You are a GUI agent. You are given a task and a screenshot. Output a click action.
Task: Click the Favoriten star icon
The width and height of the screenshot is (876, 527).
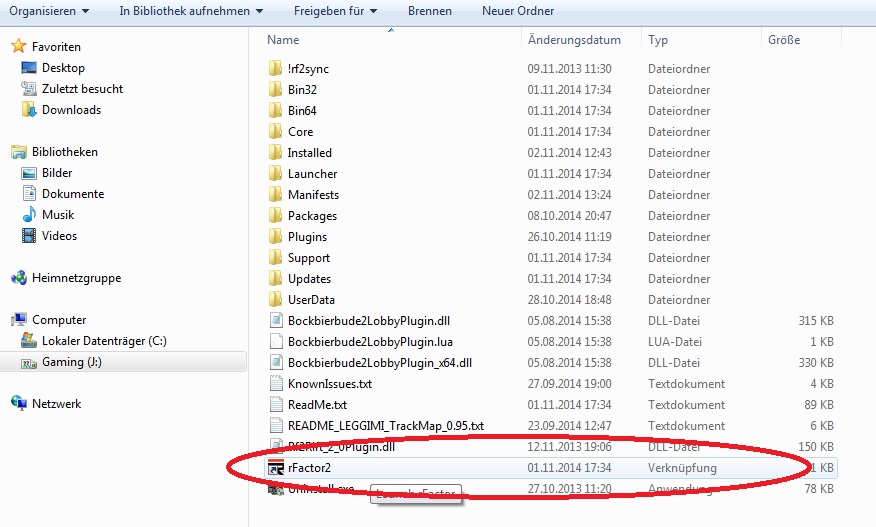[18, 47]
